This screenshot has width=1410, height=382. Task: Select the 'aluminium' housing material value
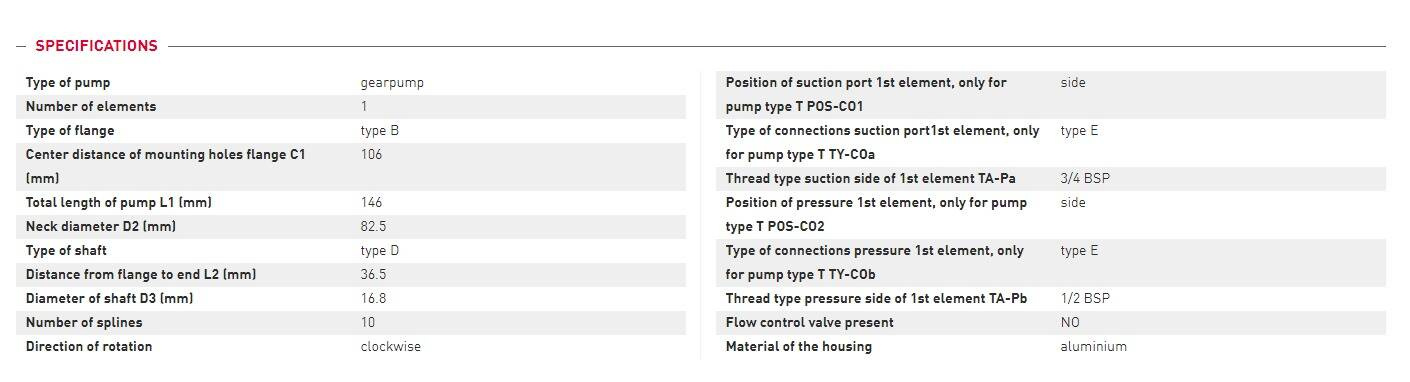pos(1094,347)
